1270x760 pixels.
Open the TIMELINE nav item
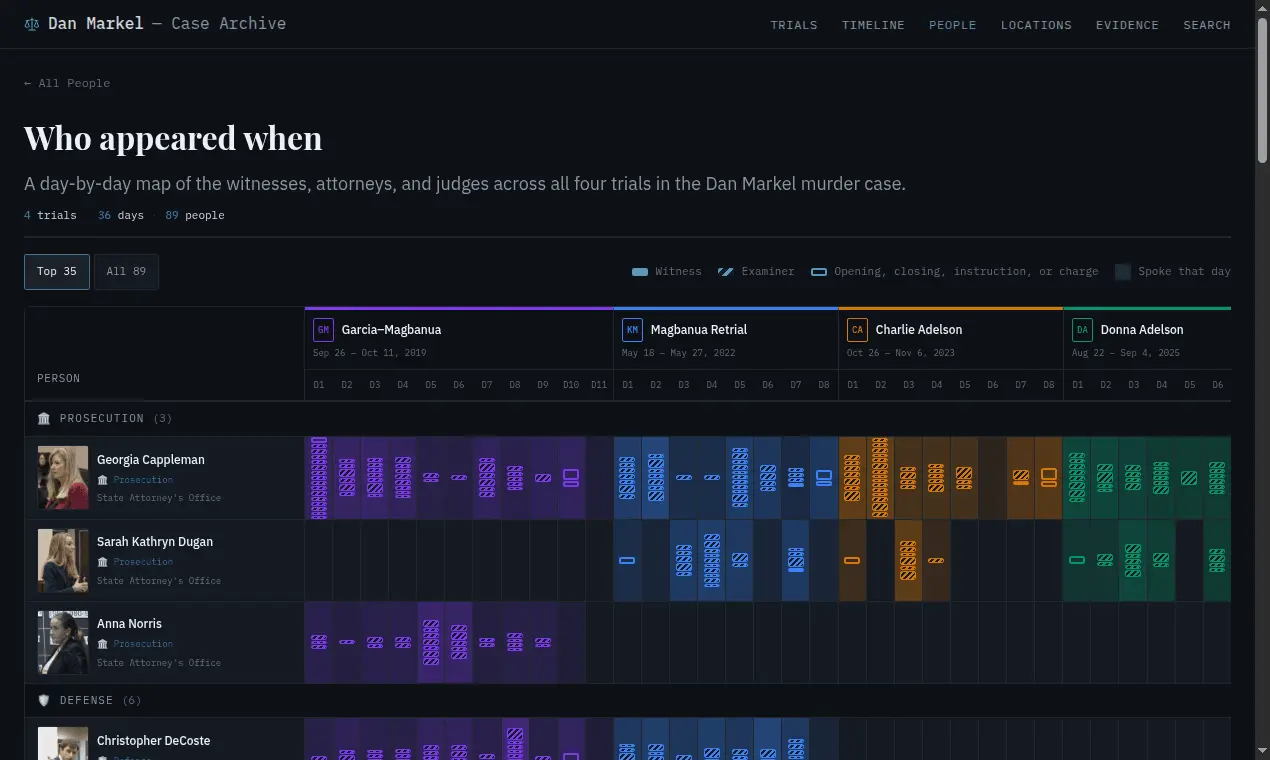tap(873, 25)
